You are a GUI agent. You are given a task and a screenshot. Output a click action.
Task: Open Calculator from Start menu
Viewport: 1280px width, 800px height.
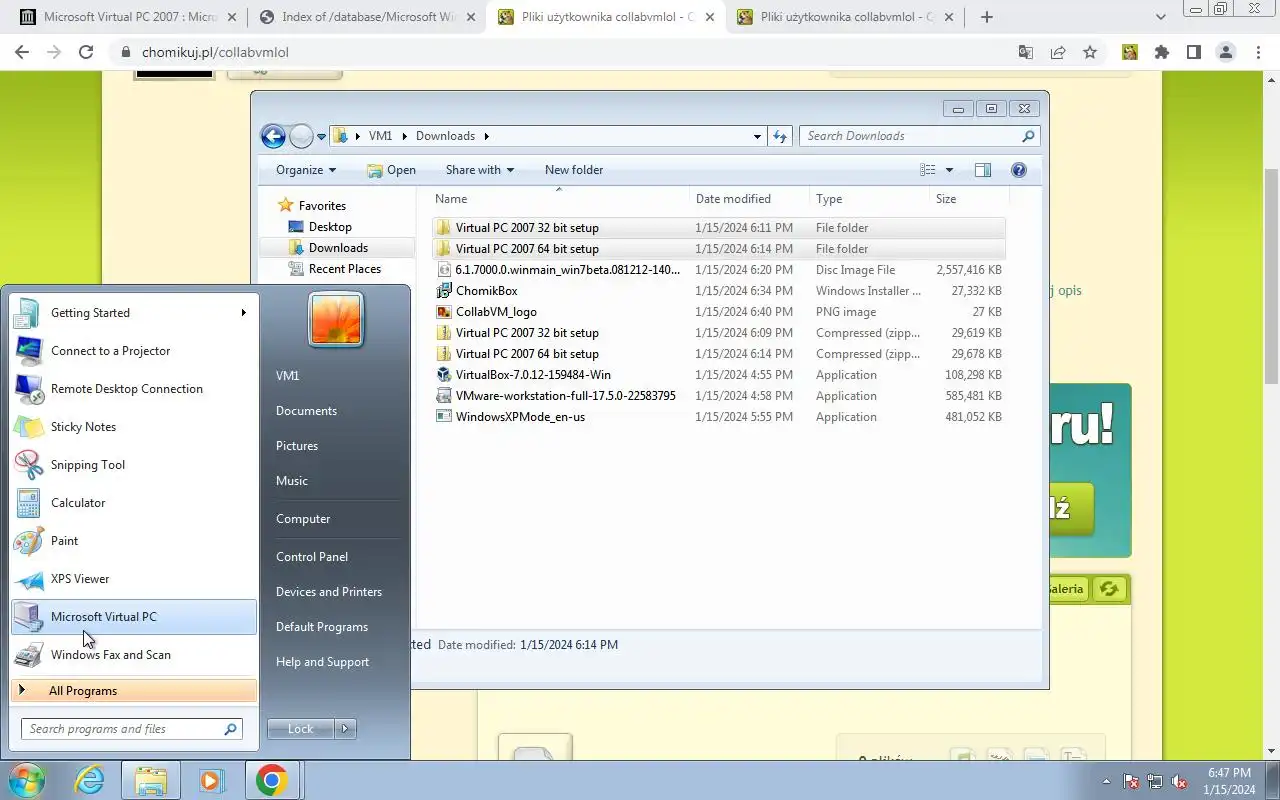[133, 503]
